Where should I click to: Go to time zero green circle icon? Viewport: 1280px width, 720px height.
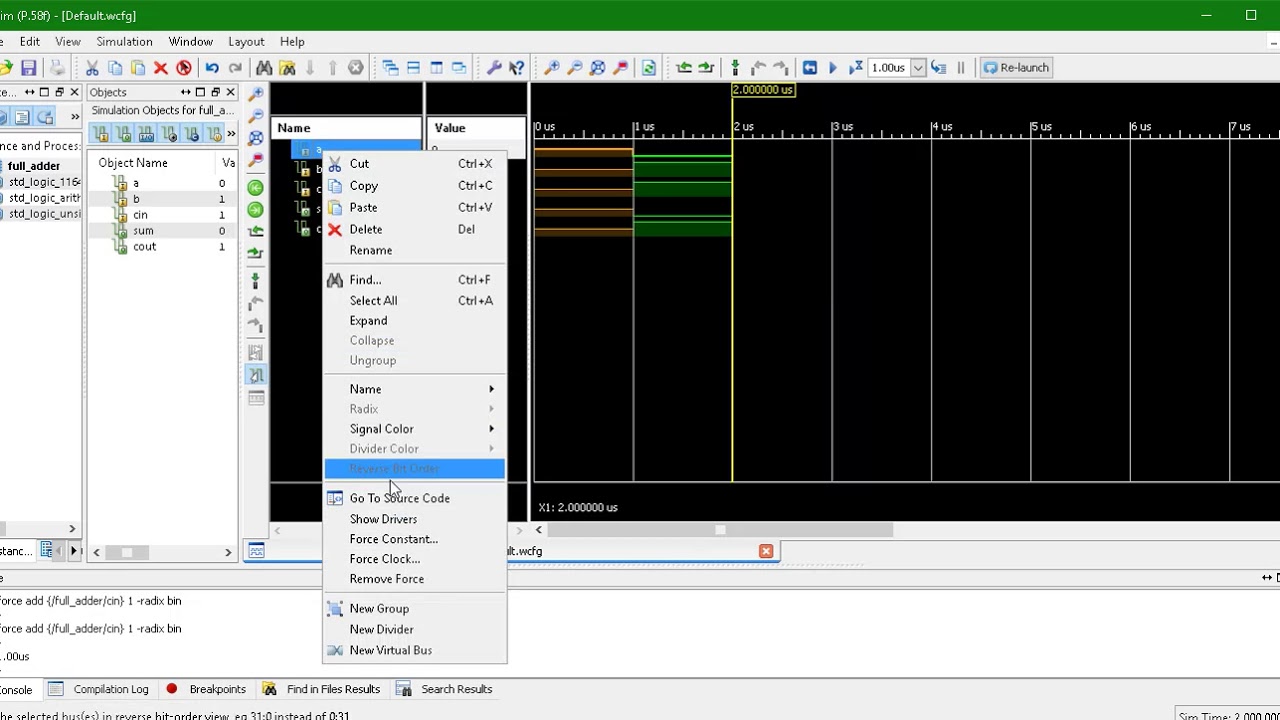click(x=256, y=188)
